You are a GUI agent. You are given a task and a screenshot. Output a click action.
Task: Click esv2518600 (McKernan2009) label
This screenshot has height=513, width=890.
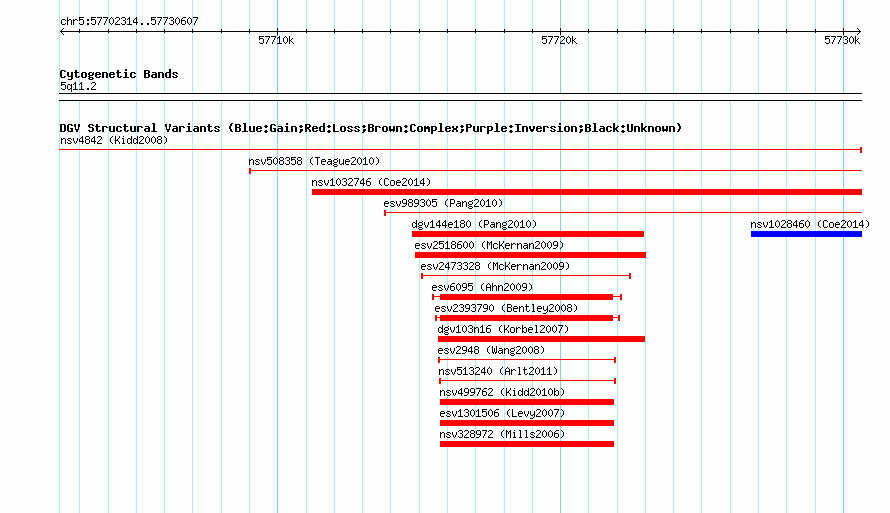point(489,245)
